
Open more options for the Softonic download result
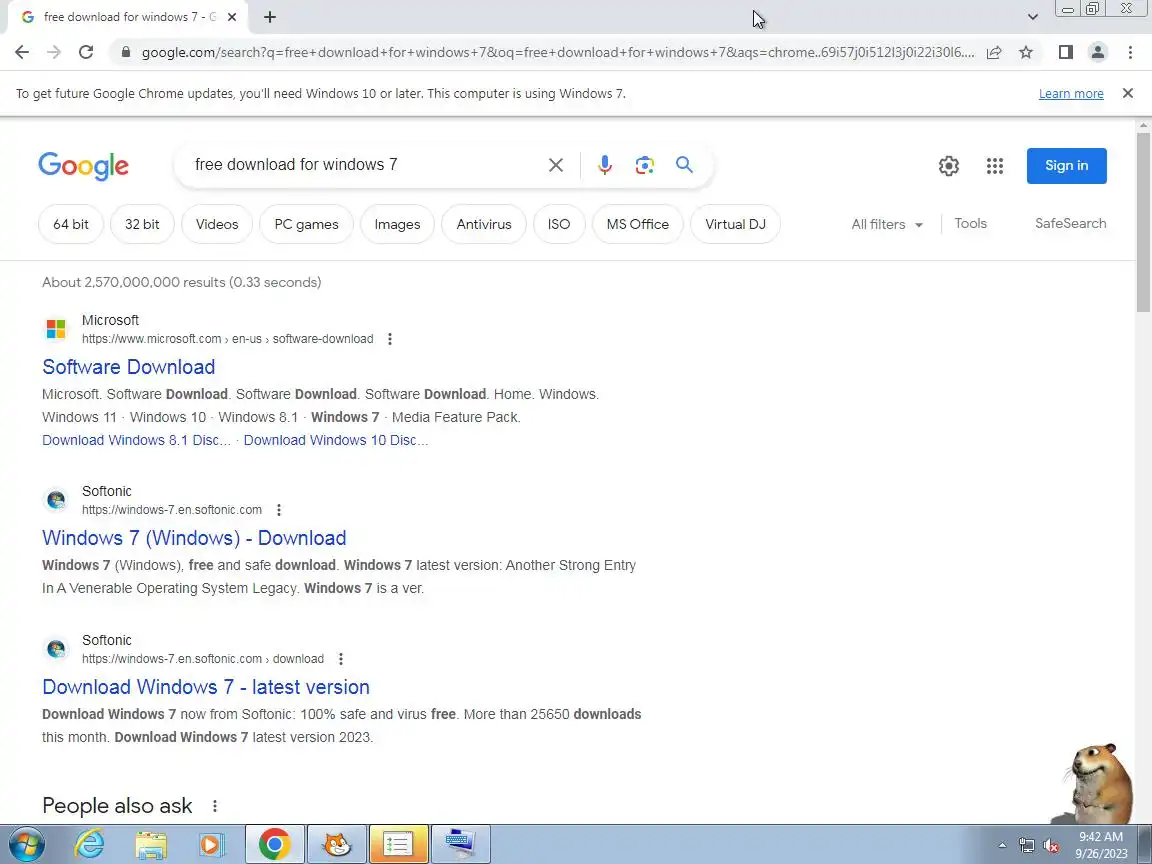pos(341,659)
